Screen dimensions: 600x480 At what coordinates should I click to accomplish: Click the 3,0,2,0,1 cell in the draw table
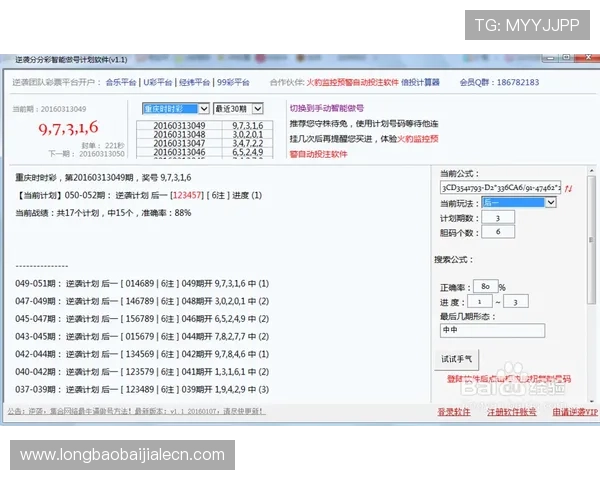[248, 134]
